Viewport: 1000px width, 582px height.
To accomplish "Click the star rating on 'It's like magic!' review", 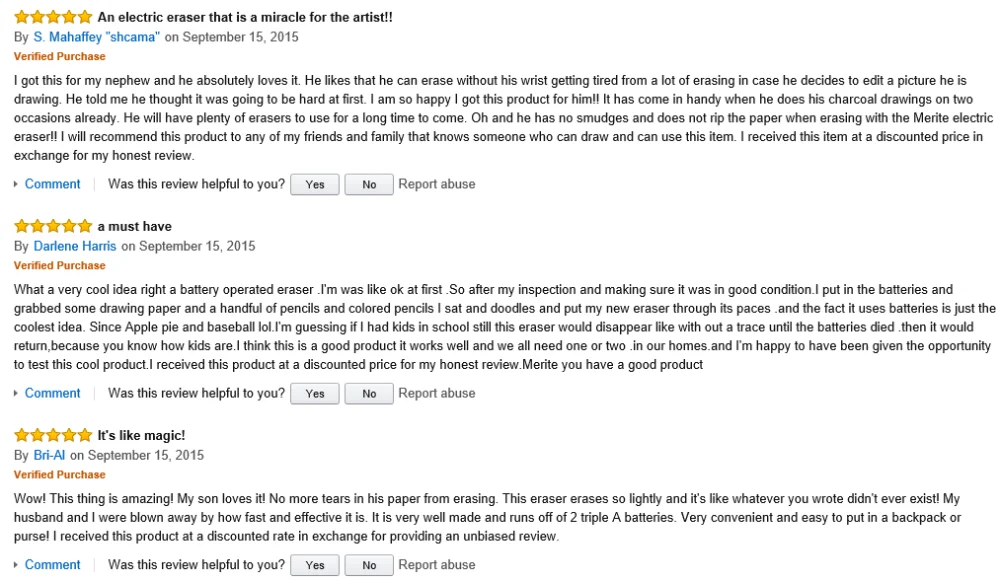I will 53,435.
